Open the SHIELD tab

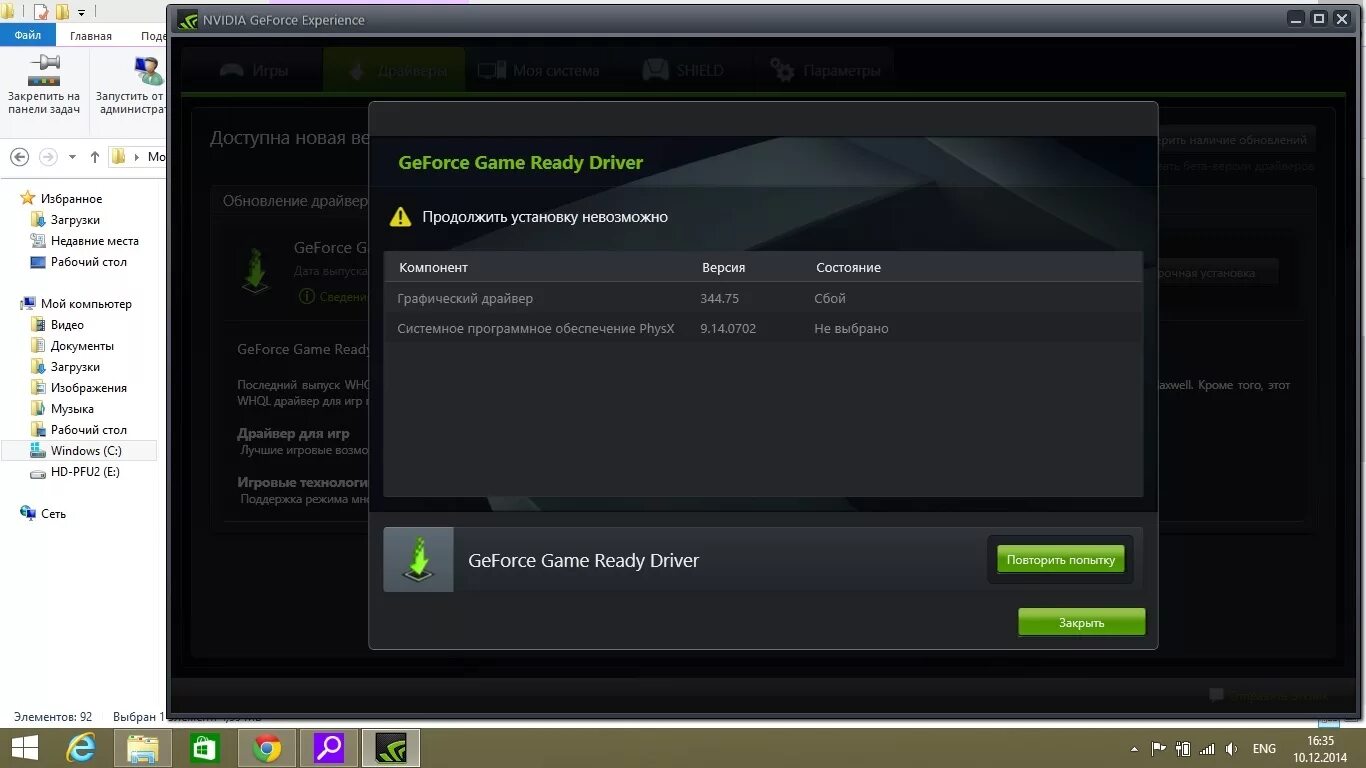pos(682,71)
